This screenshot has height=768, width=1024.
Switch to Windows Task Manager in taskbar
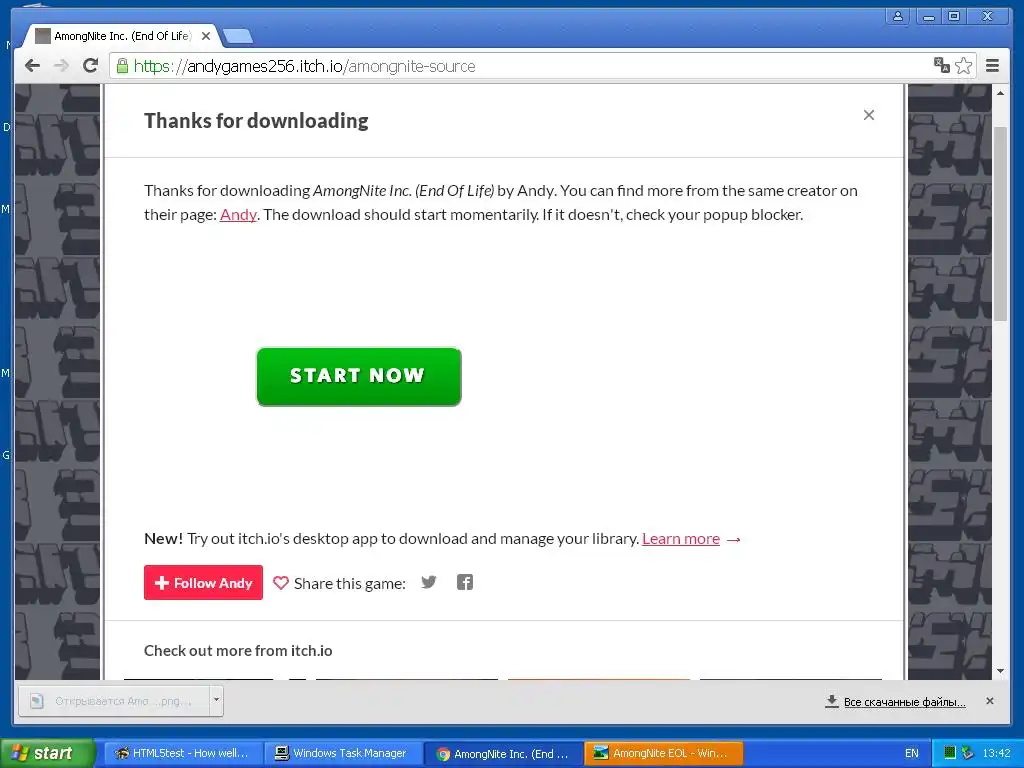344,754
